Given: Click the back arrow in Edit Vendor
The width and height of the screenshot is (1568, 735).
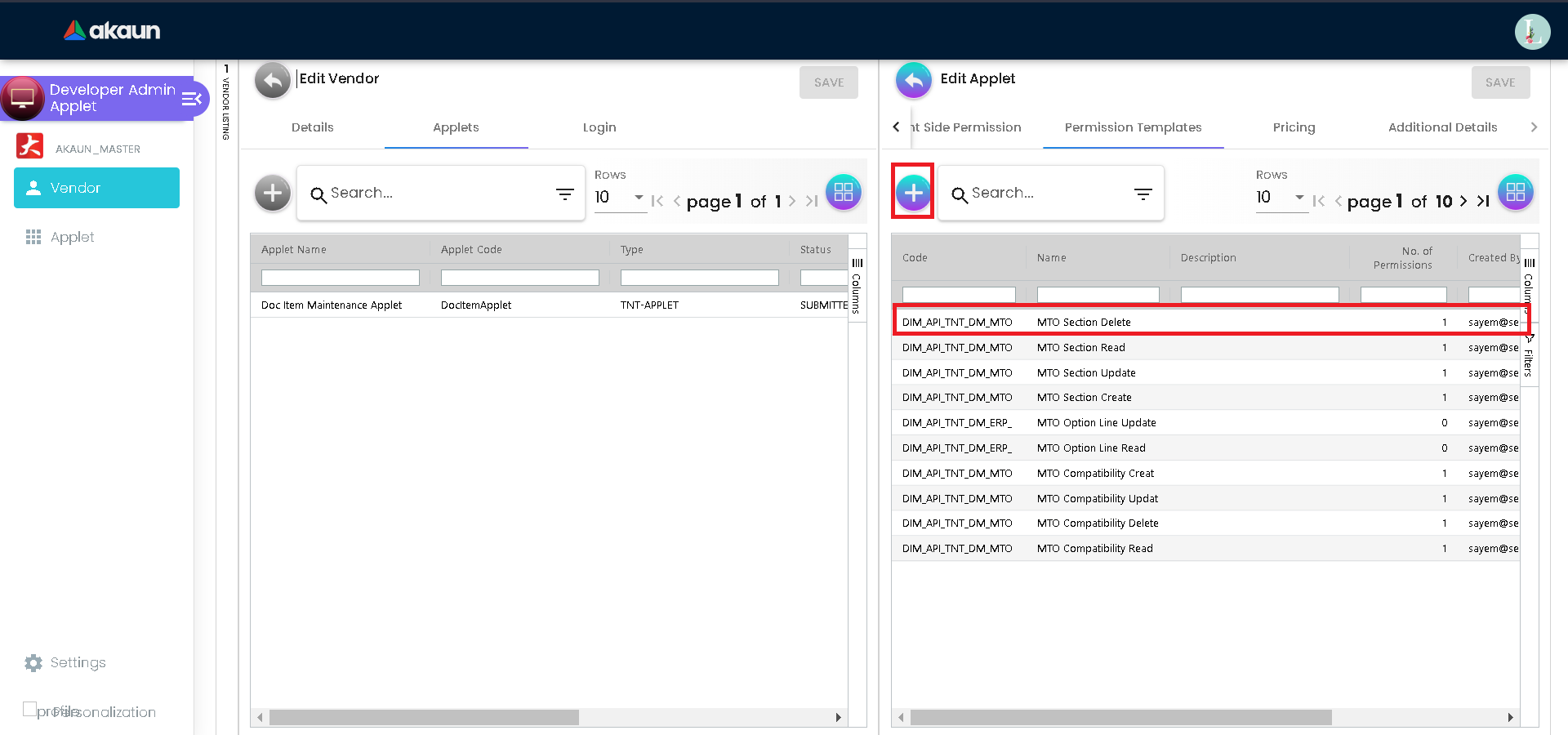Looking at the screenshot, I should click(272, 81).
